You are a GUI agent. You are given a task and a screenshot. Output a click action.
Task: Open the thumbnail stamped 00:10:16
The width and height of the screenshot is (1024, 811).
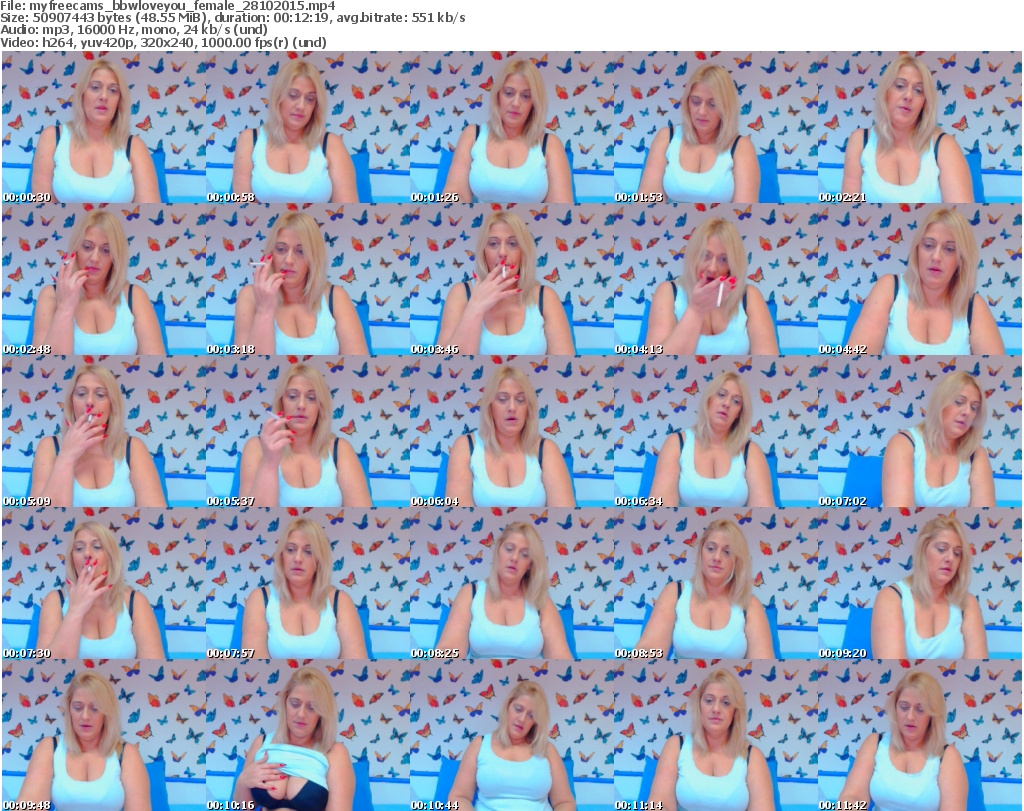click(308, 735)
